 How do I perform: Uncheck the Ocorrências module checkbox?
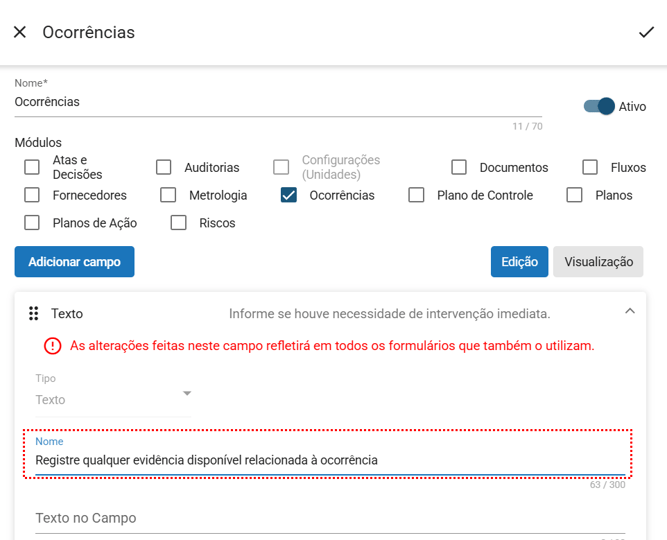tap(289, 195)
